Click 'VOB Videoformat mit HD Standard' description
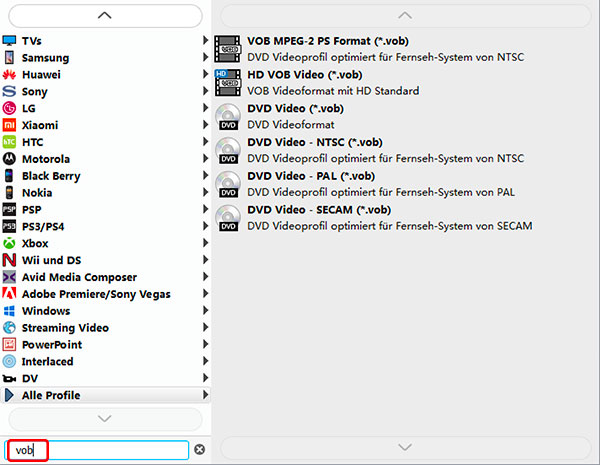 coord(333,91)
